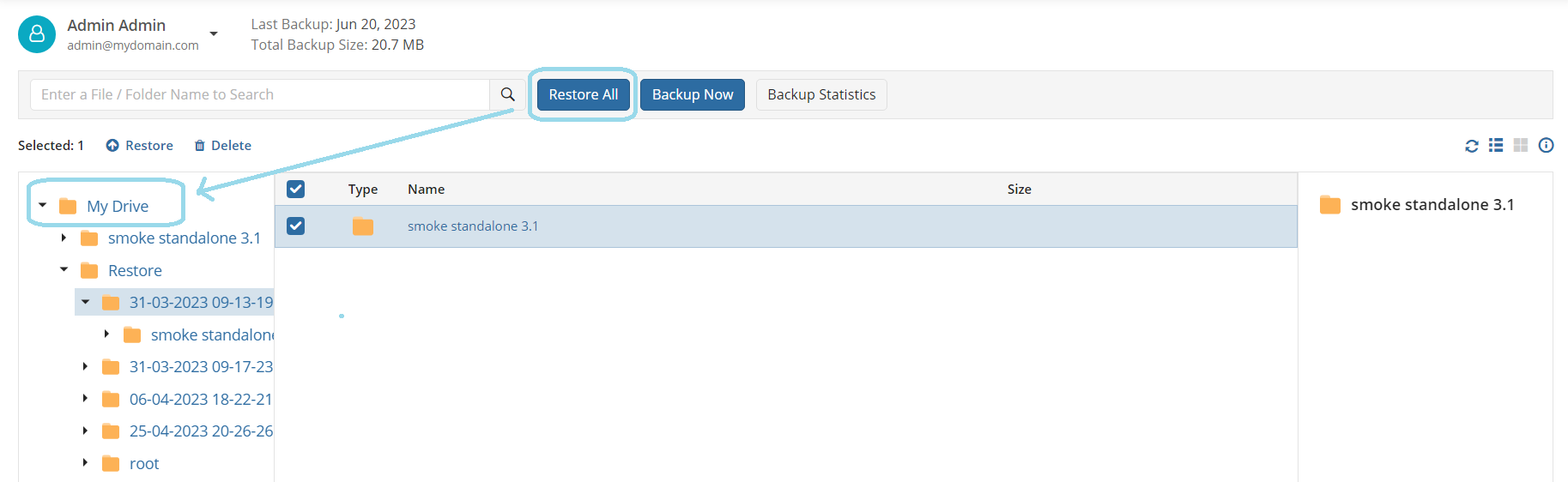Expand nested smoke standalone subfolder
The width and height of the screenshot is (1568, 482).
coord(106,334)
